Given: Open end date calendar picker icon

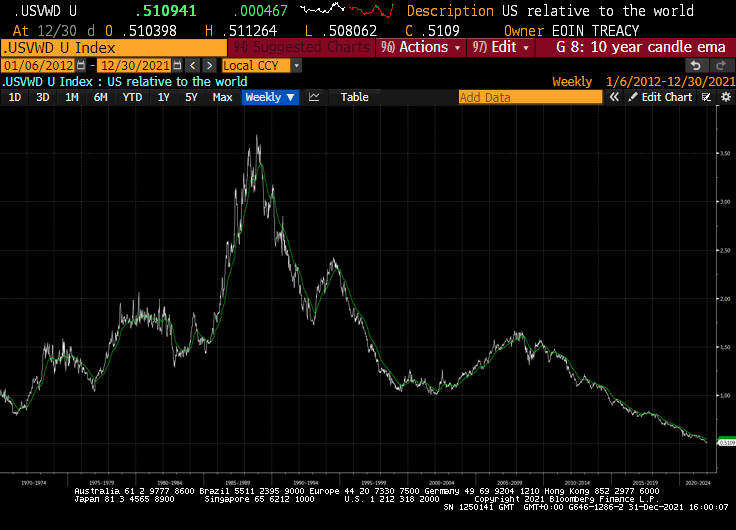Looking at the screenshot, I should pyautogui.click(x=178, y=65).
